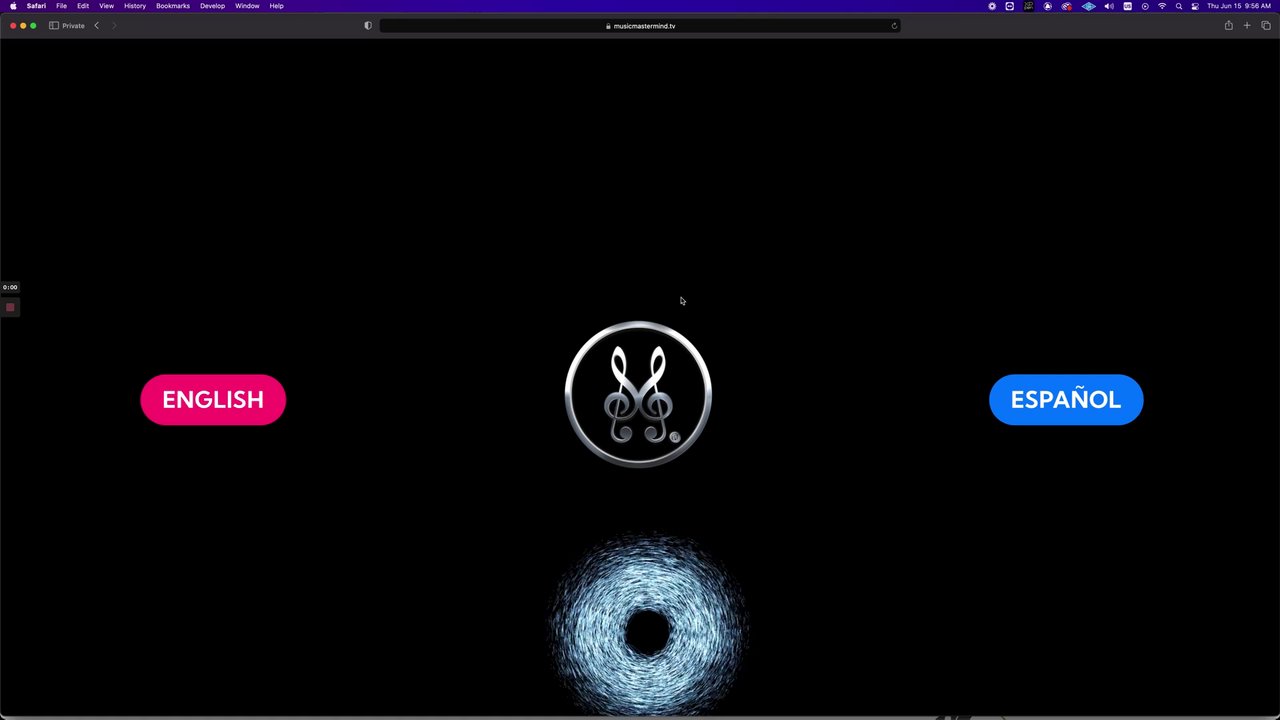Click the Private browsing label
Screen dimensions: 1280x720
click(x=73, y=26)
